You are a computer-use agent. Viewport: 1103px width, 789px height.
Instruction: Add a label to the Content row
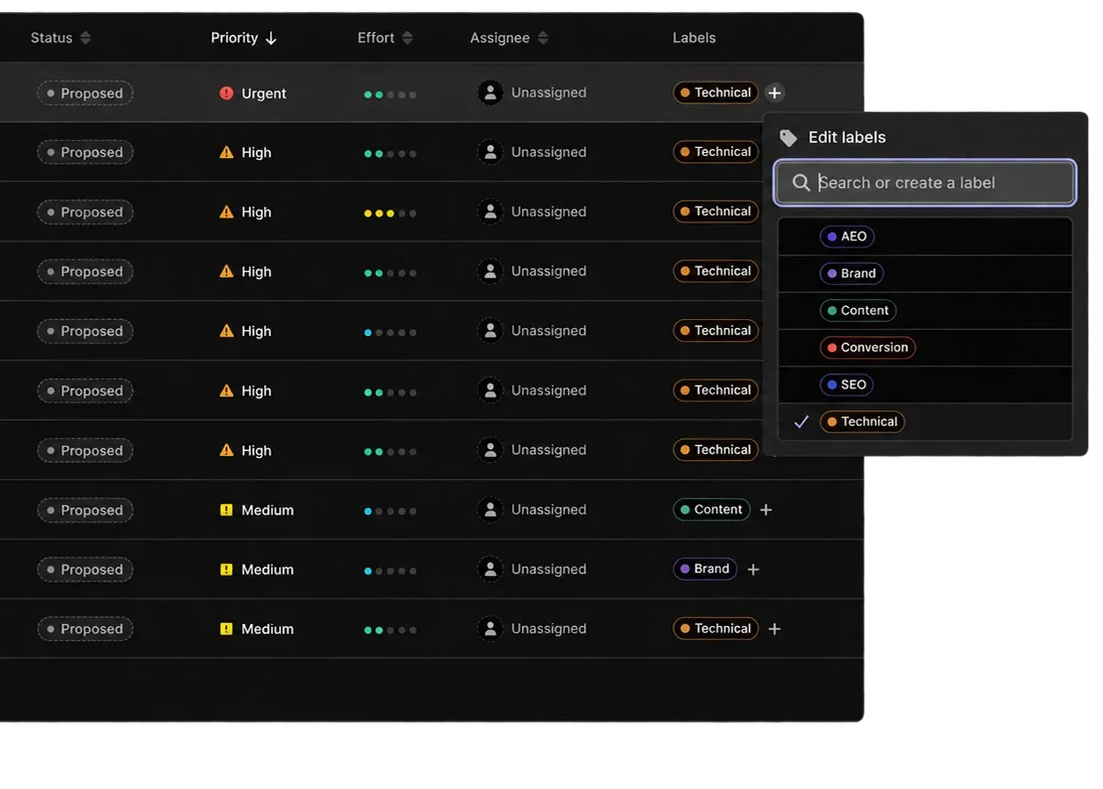[x=766, y=510]
